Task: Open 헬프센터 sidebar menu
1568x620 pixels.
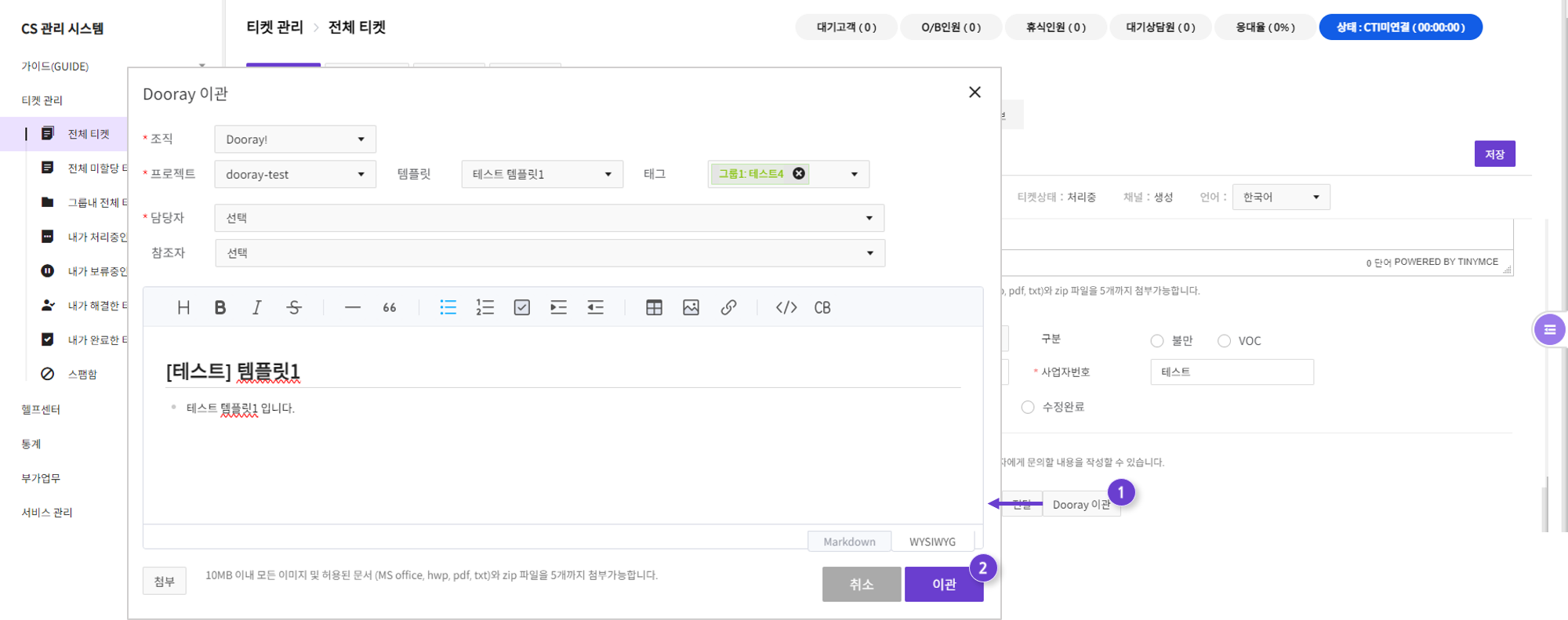Action: click(x=41, y=409)
